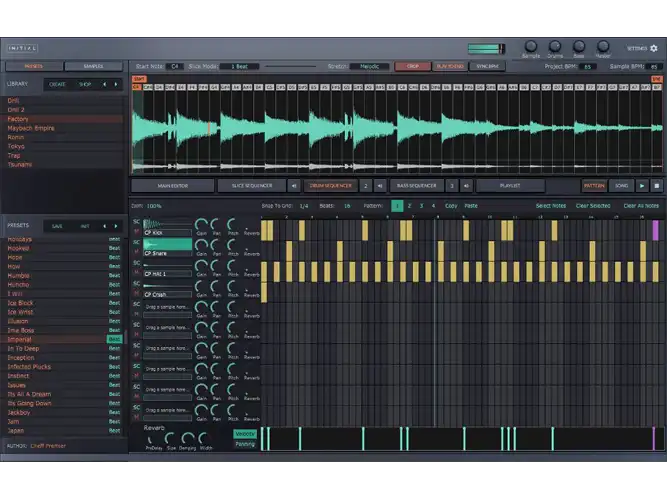
Task: Click the Master volume knob in the top bar
Action: coord(603,46)
